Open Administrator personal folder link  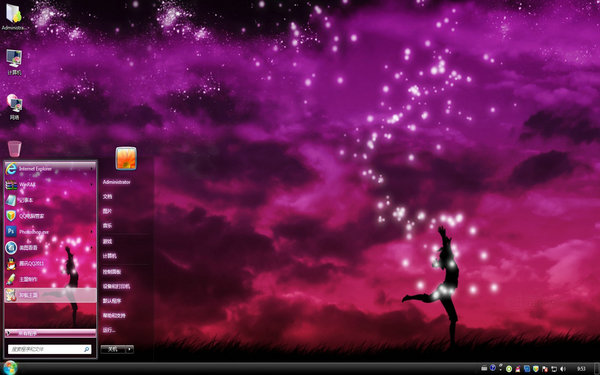coord(116,182)
